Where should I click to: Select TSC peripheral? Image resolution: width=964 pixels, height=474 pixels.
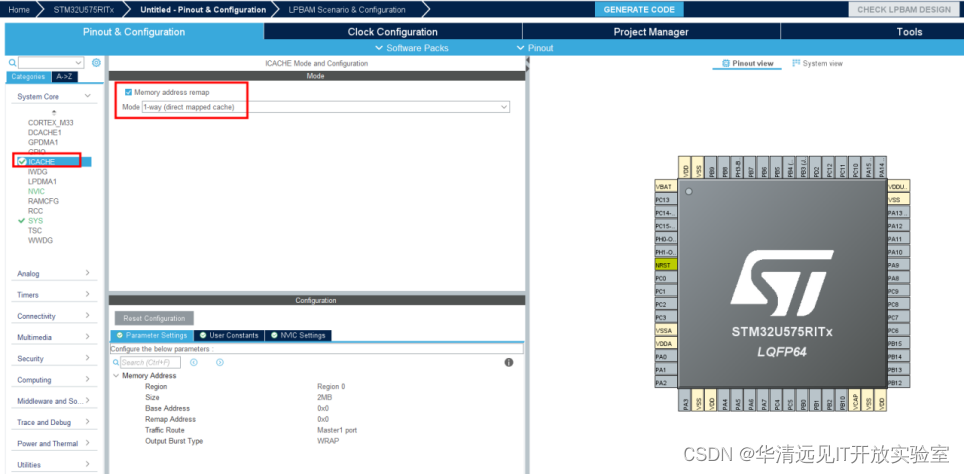pos(35,231)
